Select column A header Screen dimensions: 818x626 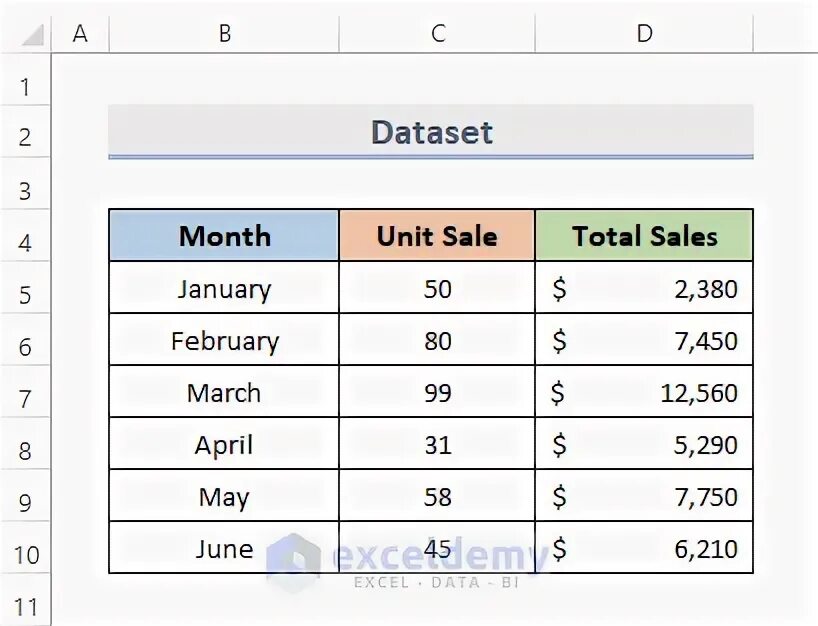point(80,34)
